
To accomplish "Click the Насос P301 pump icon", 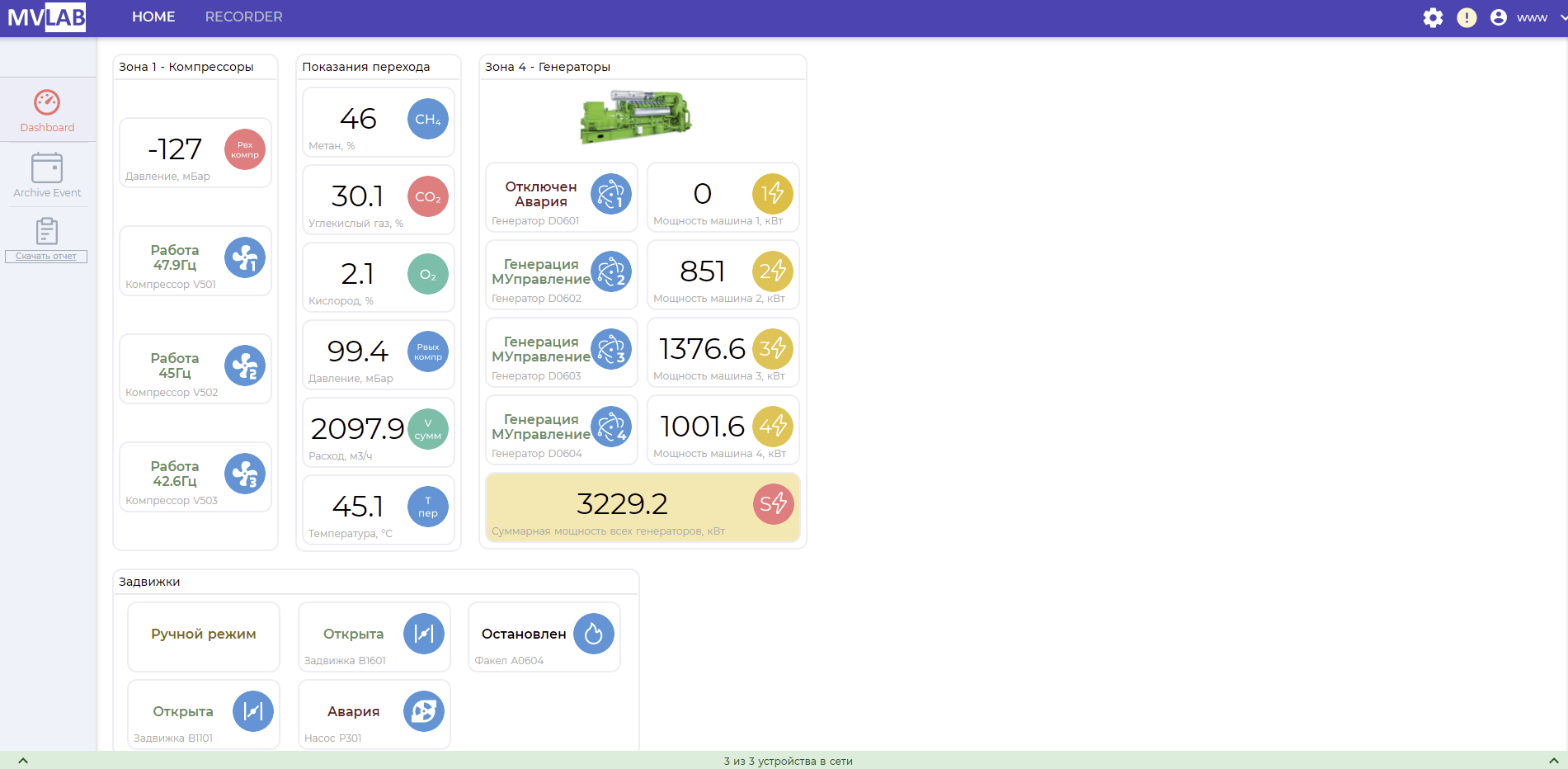I will (x=423, y=711).
